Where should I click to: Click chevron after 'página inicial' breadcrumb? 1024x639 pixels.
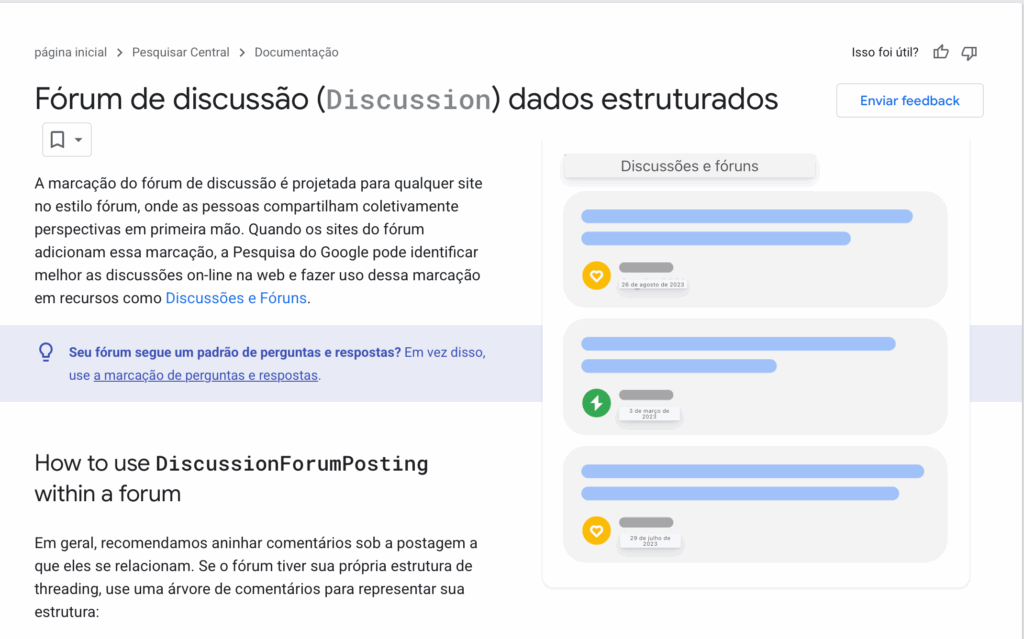pyautogui.click(x=120, y=52)
